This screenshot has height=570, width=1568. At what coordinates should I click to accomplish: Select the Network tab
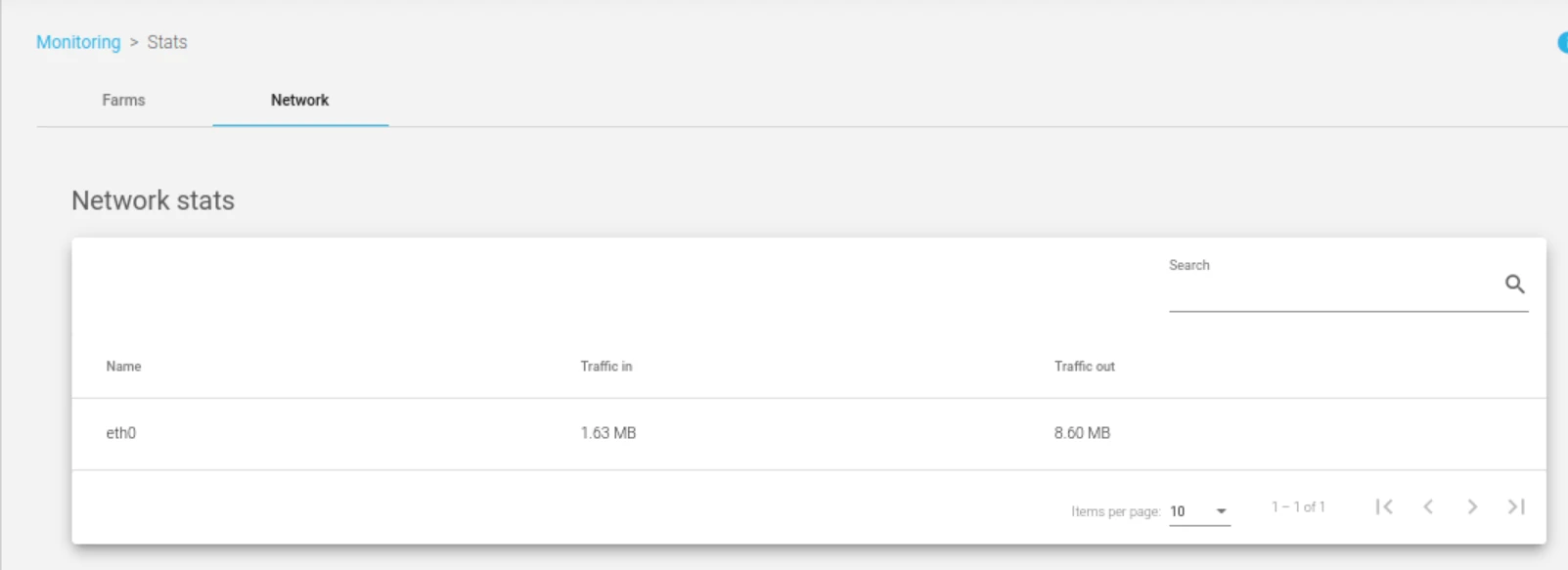(299, 100)
